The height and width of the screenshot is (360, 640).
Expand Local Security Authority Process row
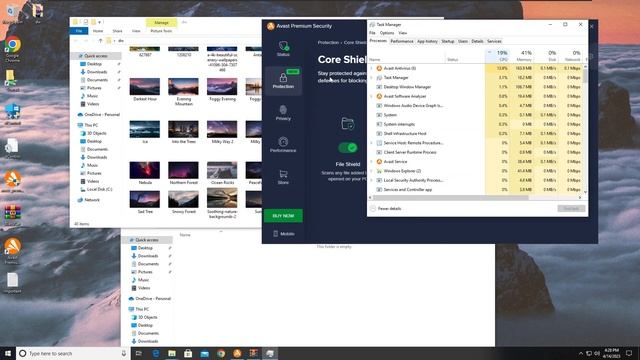point(371,180)
